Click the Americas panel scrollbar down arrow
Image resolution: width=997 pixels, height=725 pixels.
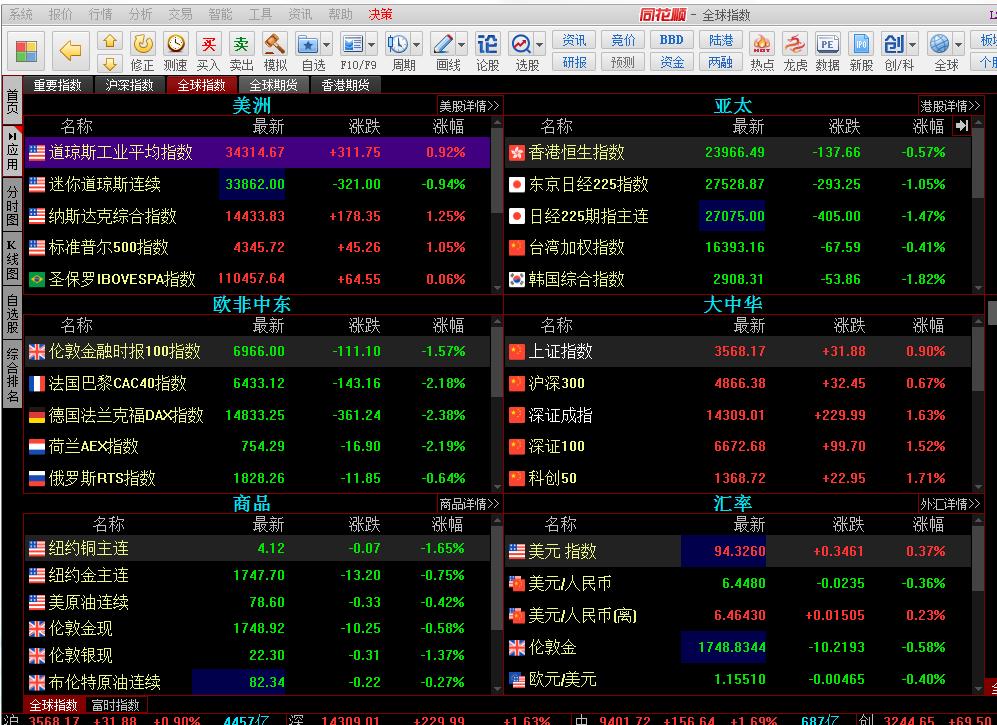497,288
